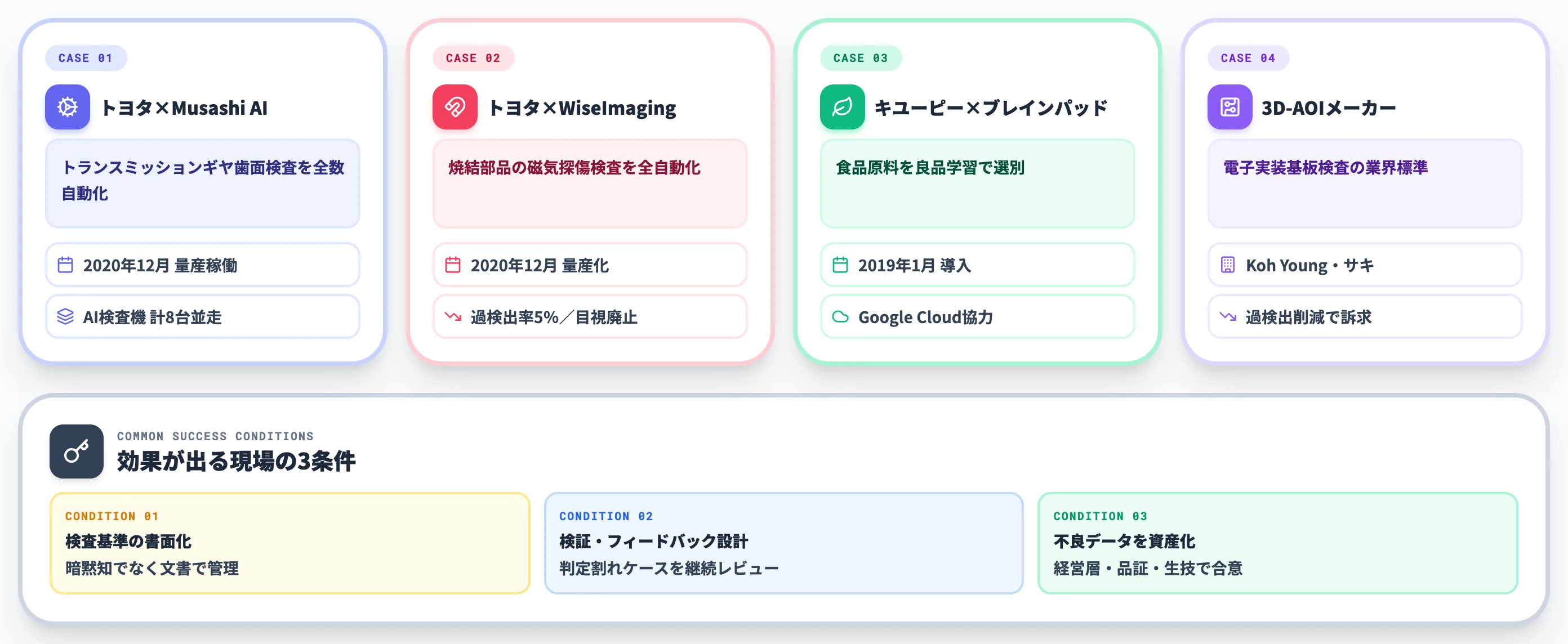Click trending-down icon next to 過検出率5%／目視廃止
Image resolution: width=1568 pixels, height=644 pixels.
453,317
